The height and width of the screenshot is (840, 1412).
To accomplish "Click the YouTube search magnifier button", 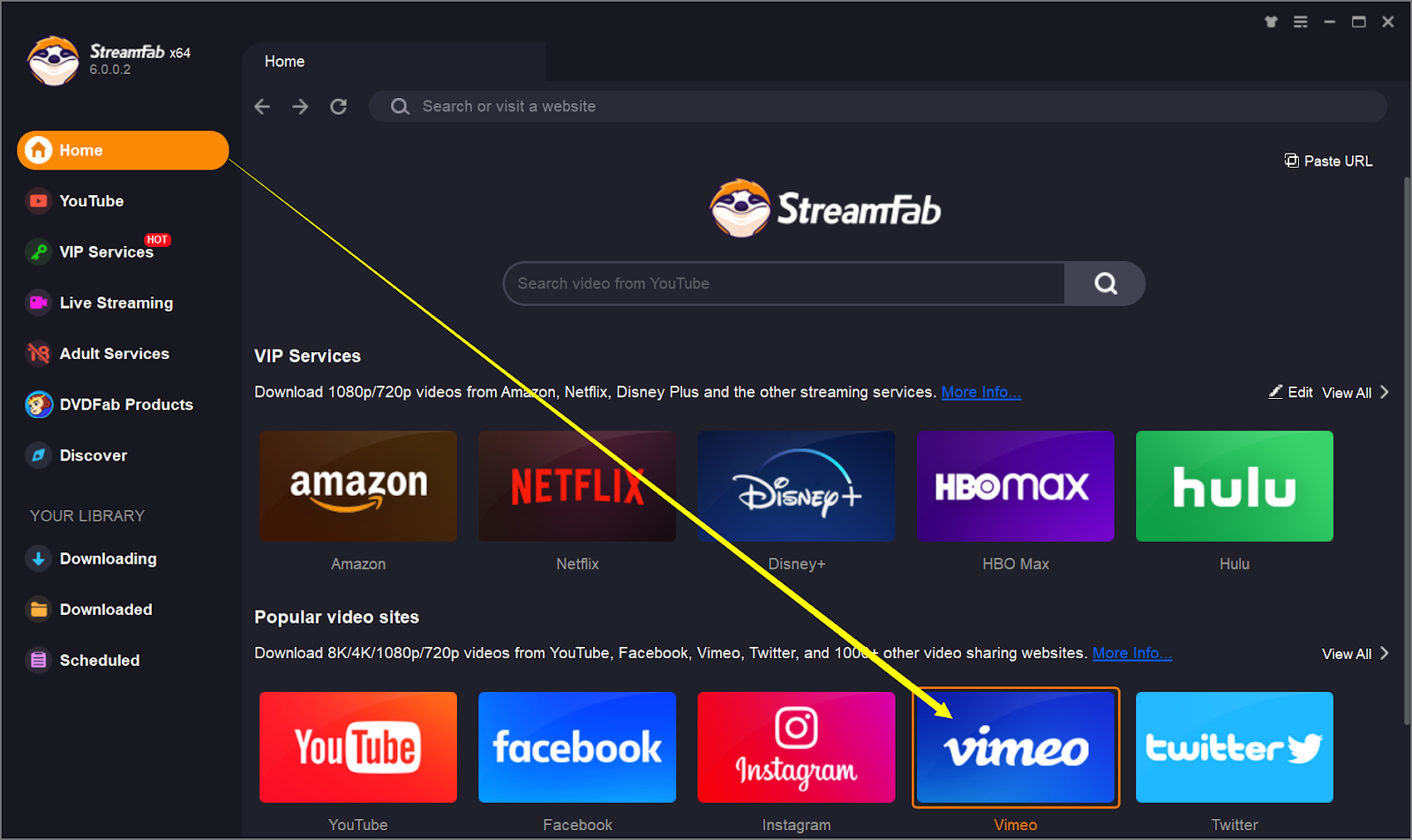I will tap(1105, 283).
